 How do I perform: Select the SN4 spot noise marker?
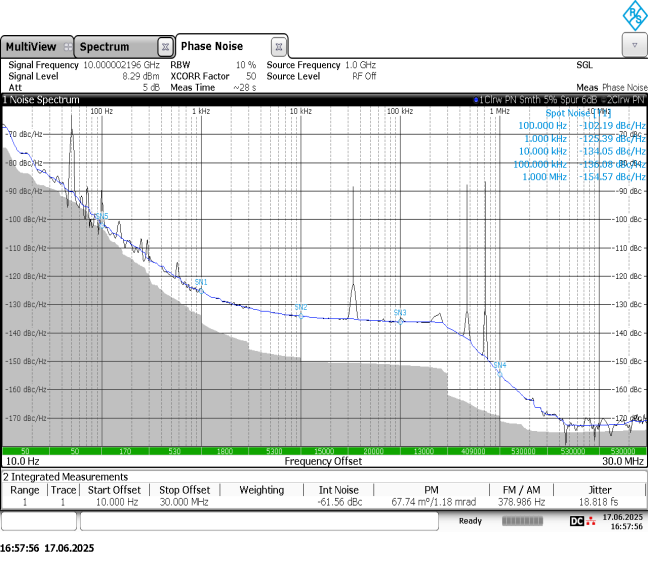click(x=498, y=366)
